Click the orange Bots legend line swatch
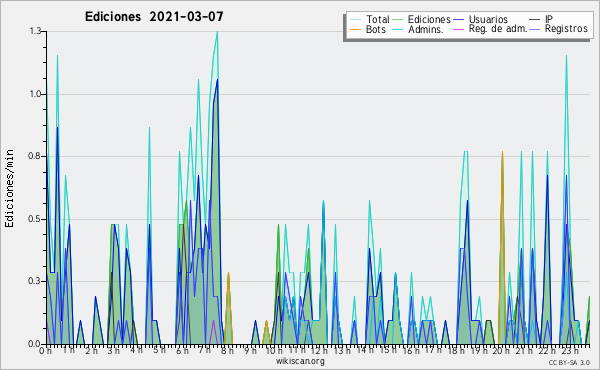The image size is (600, 370). (356, 30)
